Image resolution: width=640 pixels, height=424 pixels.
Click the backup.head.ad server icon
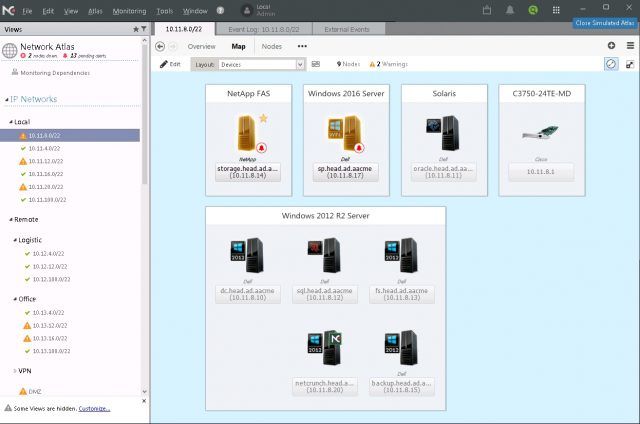click(x=402, y=348)
